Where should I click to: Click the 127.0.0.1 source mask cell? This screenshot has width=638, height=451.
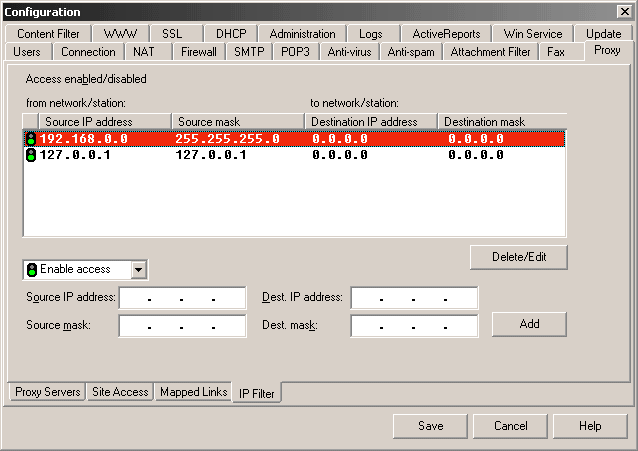point(211,155)
